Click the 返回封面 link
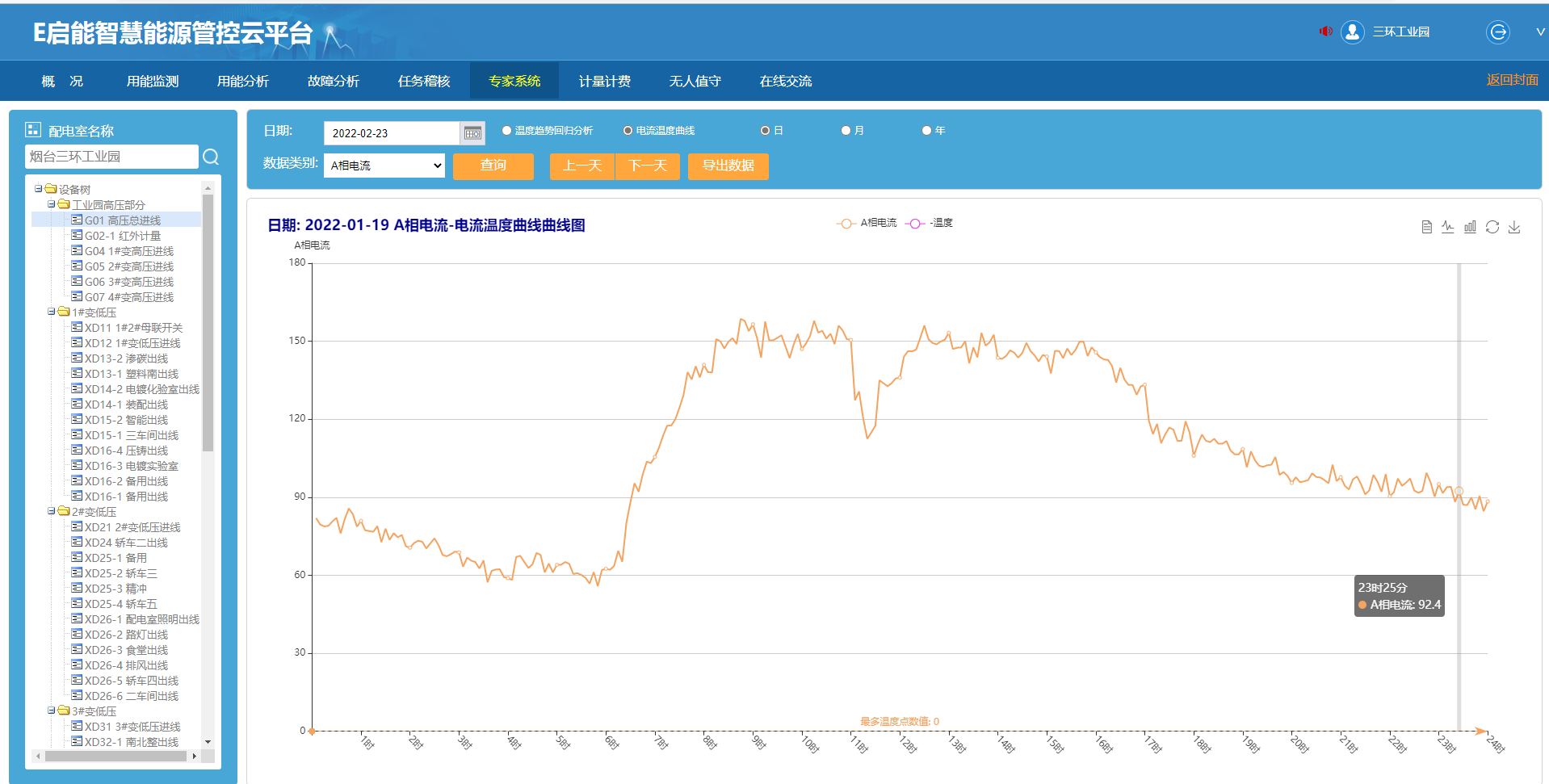The image size is (1549, 784). tap(1513, 80)
